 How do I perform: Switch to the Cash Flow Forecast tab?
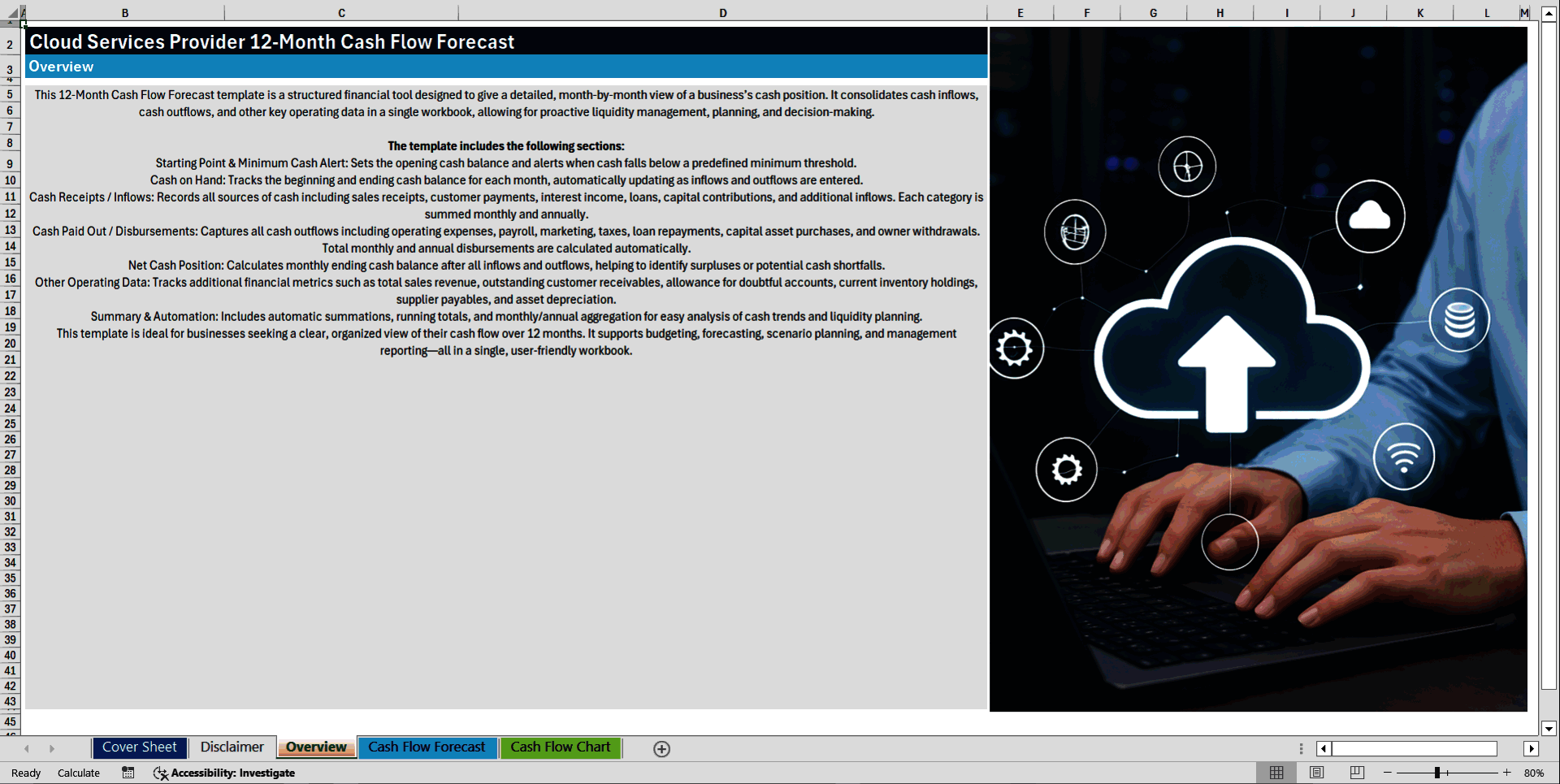[427, 747]
